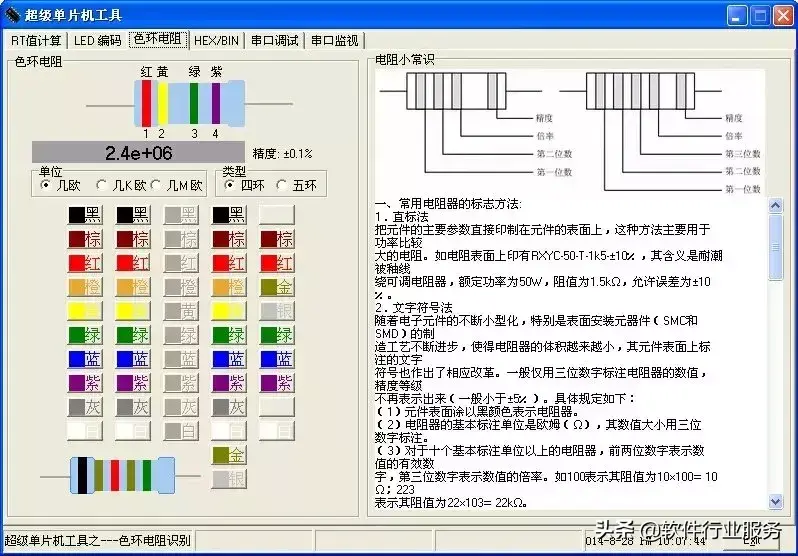
Task: Select 绿 green in the precision column
Action: pos(277,335)
